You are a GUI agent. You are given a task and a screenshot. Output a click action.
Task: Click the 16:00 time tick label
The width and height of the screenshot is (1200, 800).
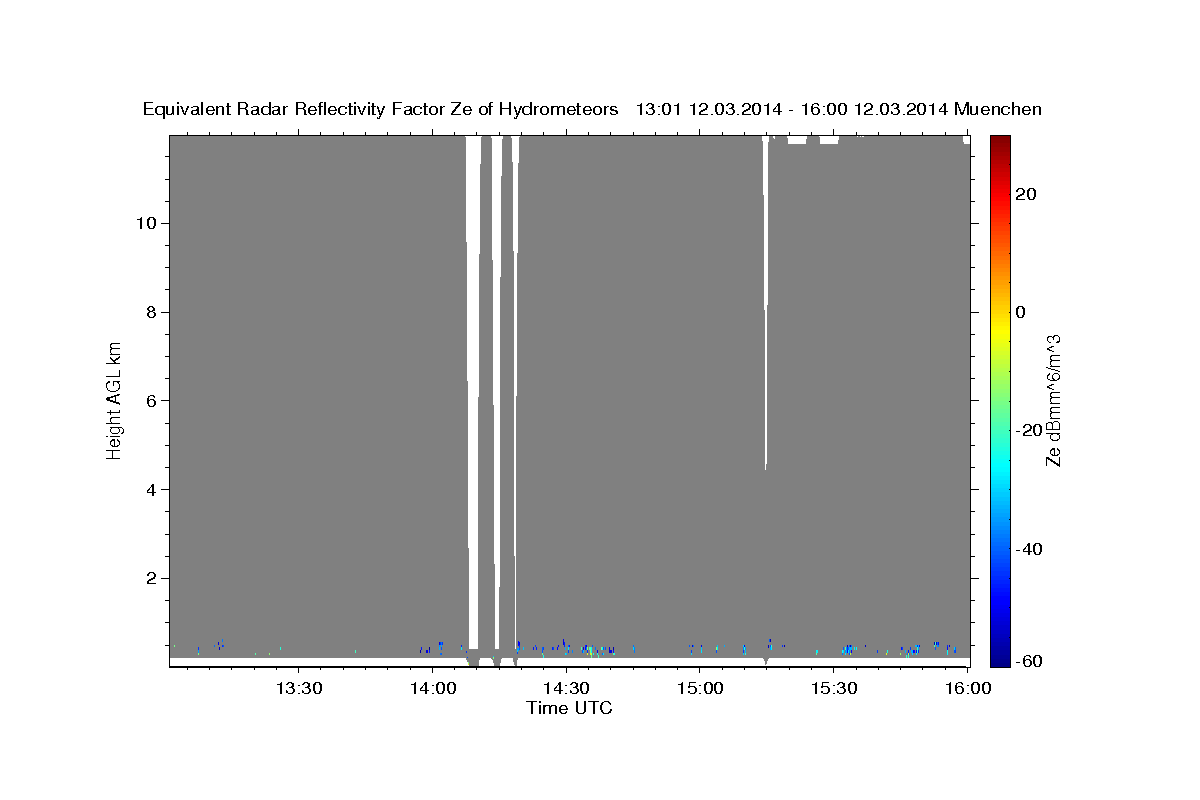968,688
